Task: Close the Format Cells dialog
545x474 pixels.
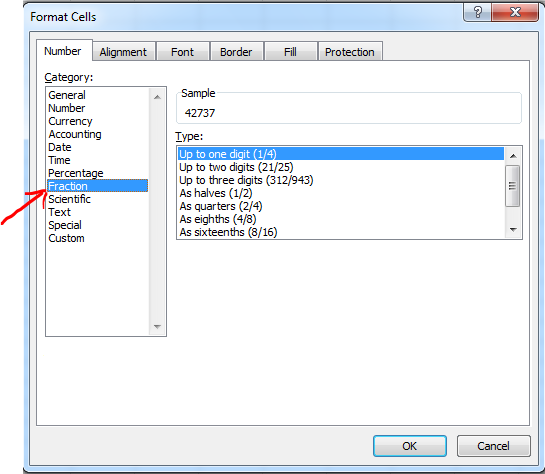Action: click(x=515, y=13)
